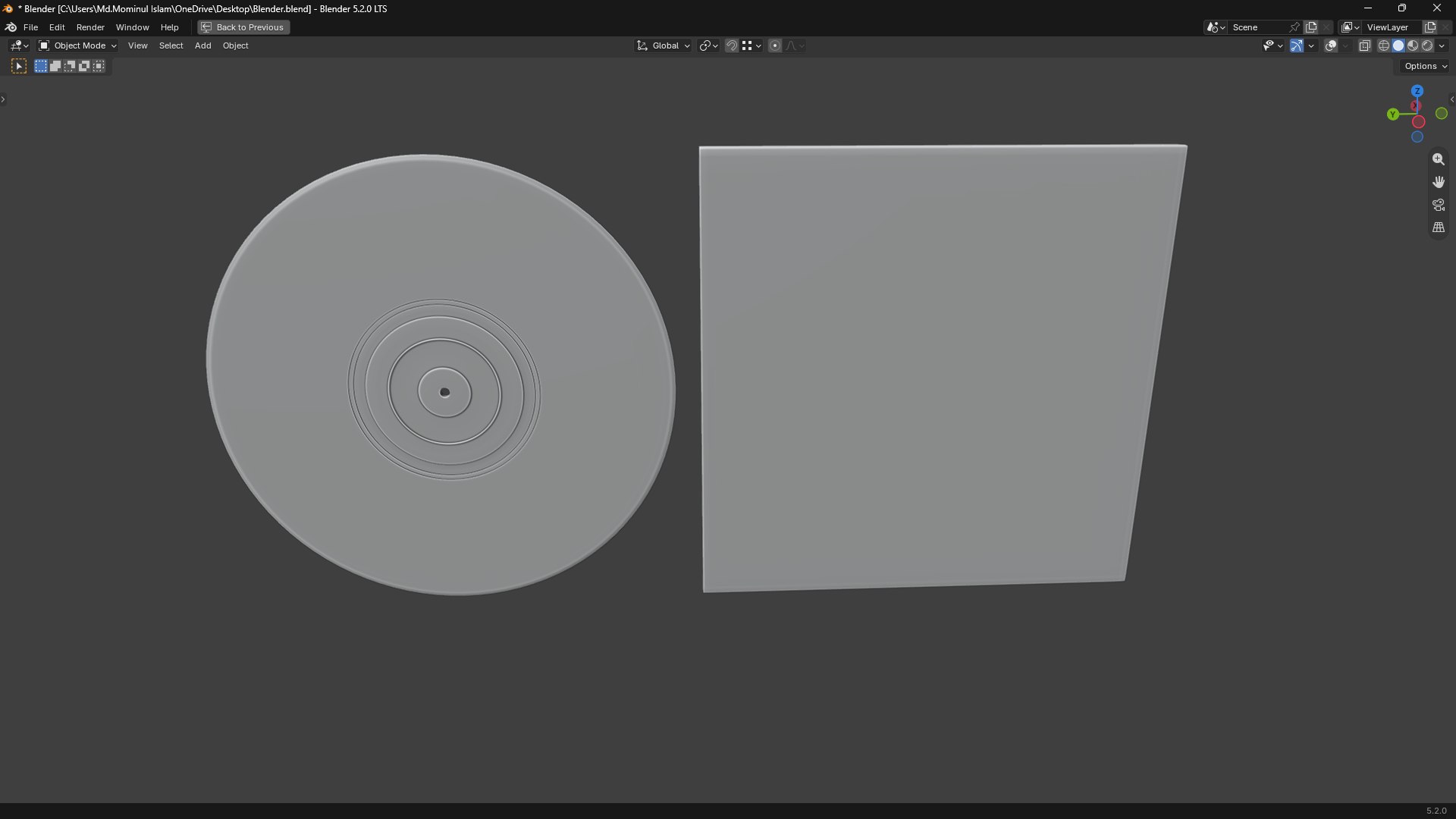Switch to solid viewport shading
This screenshot has height=819, width=1456.
(1398, 45)
